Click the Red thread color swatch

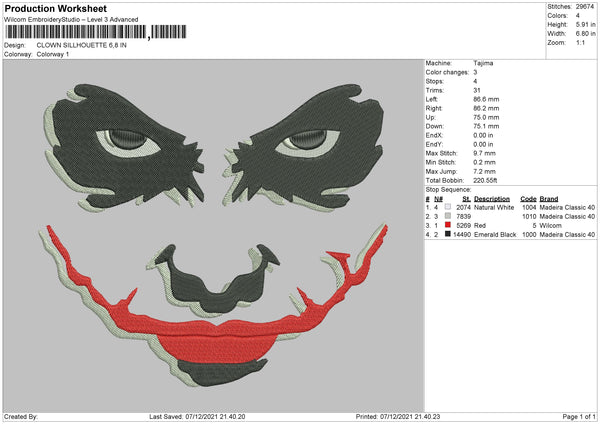coord(448,225)
